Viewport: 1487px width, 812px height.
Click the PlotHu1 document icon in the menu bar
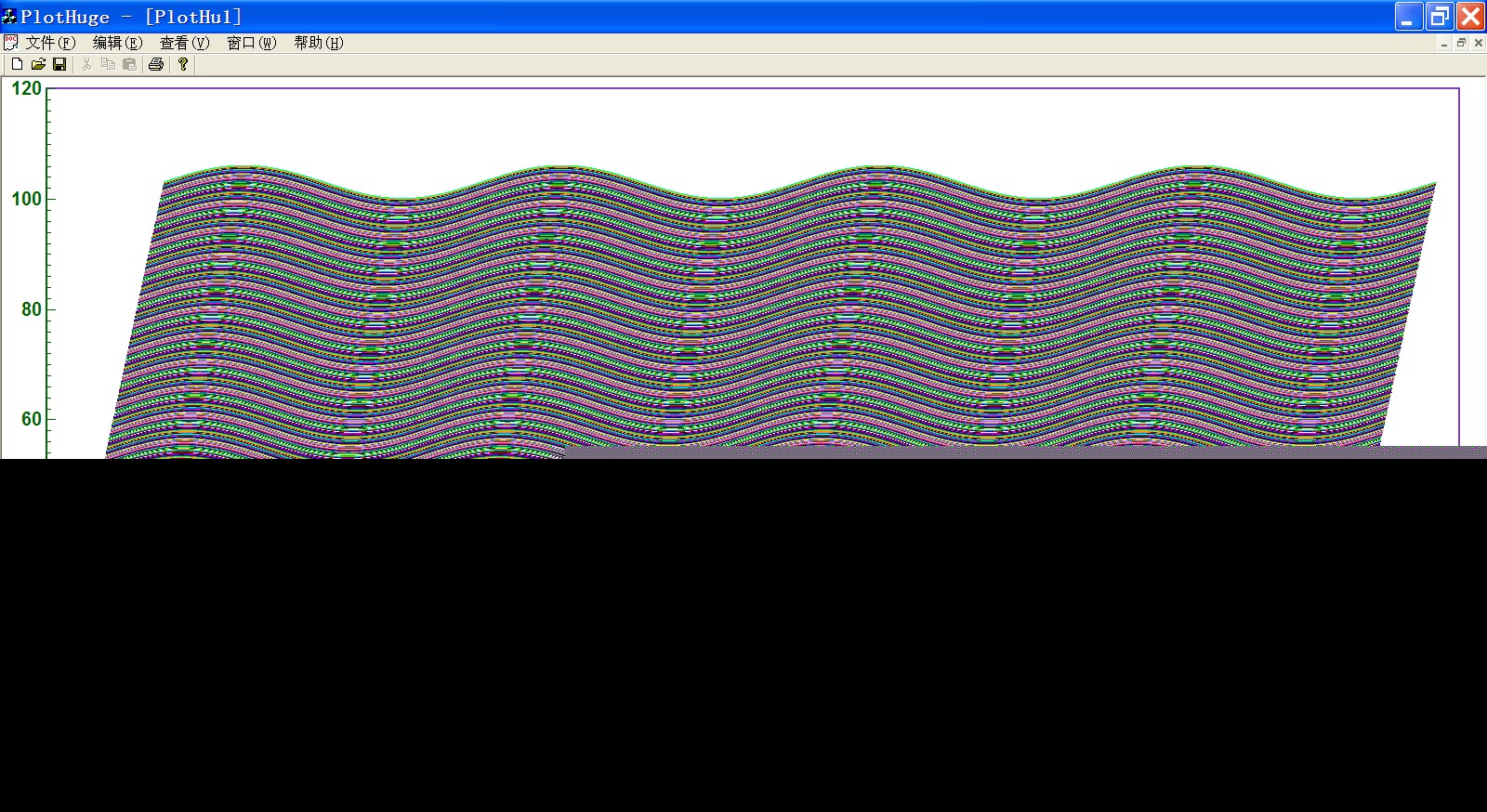pyautogui.click(x=10, y=43)
